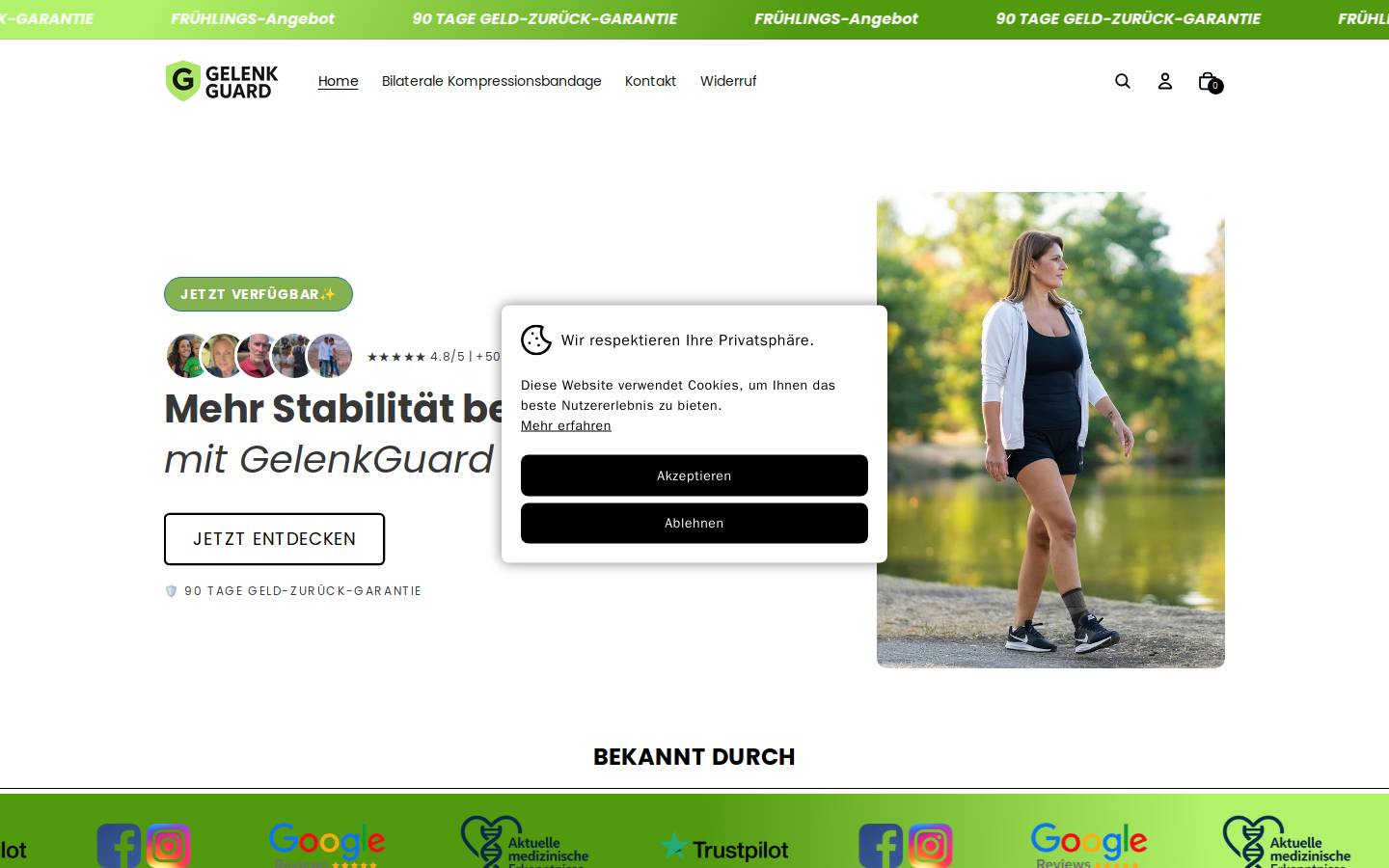This screenshot has width=1389, height=868.
Task: Click the shield icon beside the guarantee text
Action: point(171,590)
